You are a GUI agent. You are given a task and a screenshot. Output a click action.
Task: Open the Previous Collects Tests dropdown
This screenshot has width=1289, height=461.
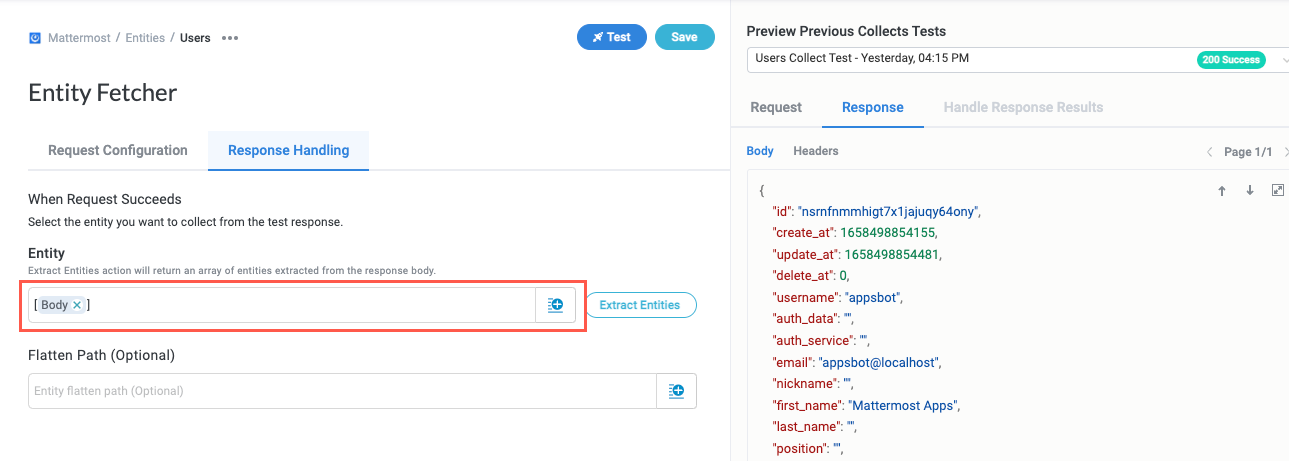pos(1015,59)
